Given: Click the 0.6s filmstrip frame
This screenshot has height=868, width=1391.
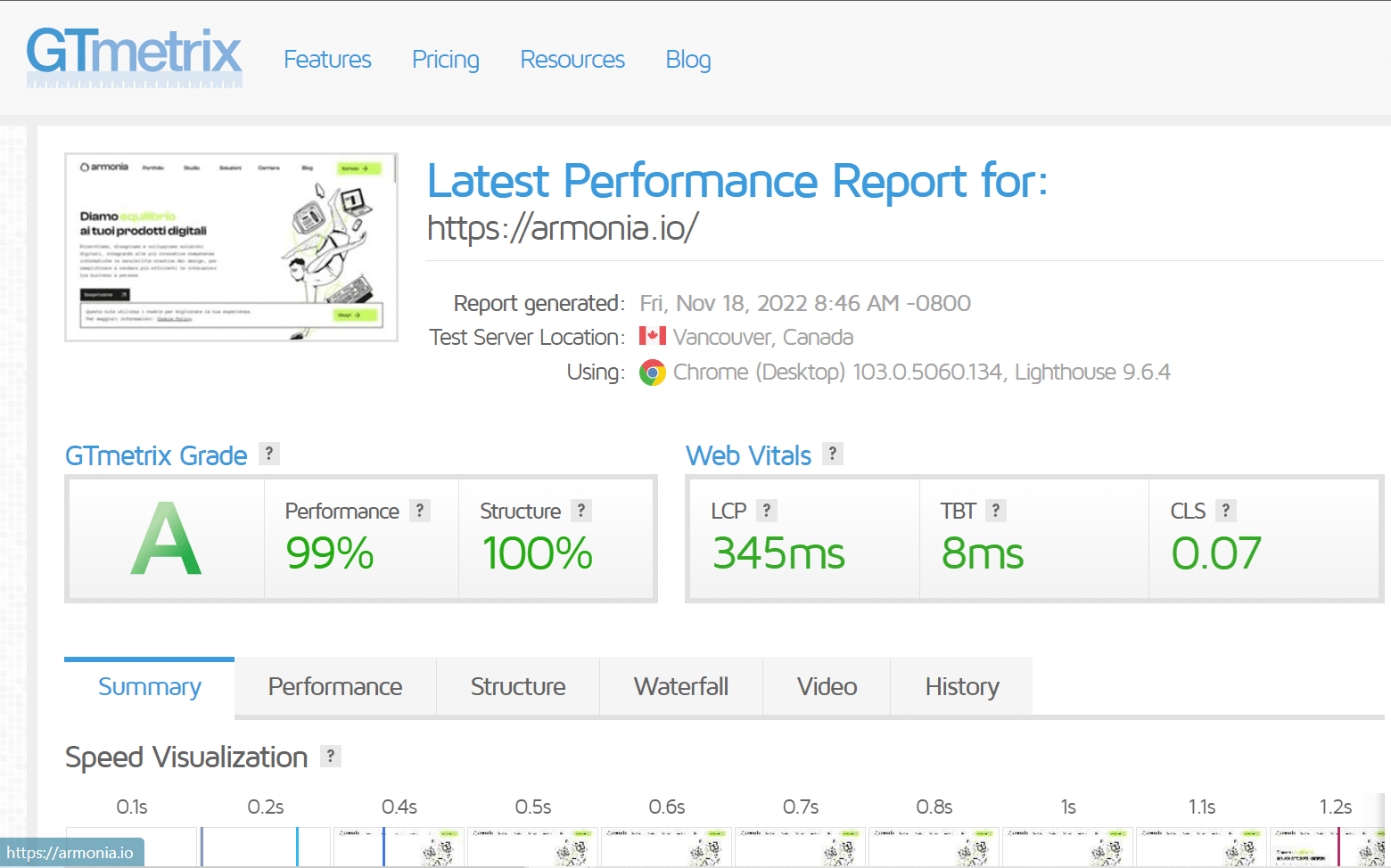Looking at the screenshot, I should click(667, 847).
